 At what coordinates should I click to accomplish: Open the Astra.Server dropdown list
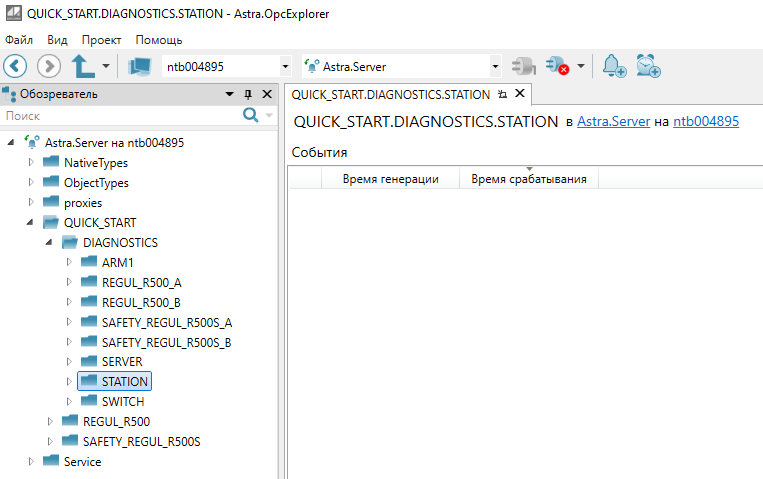tap(495, 67)
